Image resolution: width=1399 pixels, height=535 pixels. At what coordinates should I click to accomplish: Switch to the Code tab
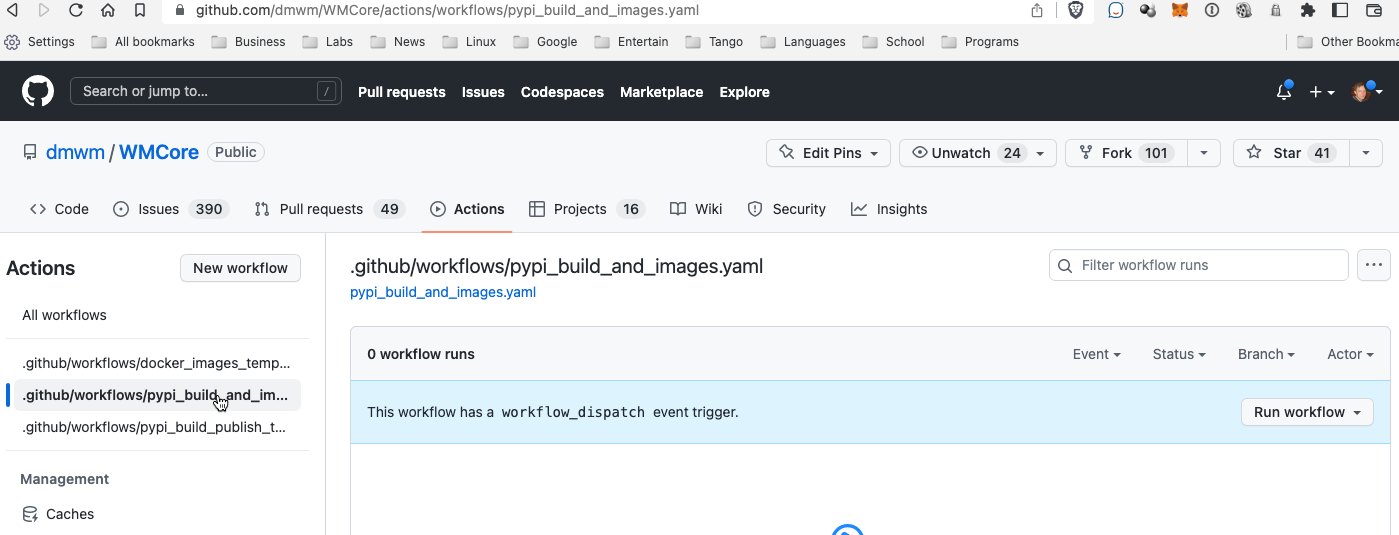coord(60,209)
